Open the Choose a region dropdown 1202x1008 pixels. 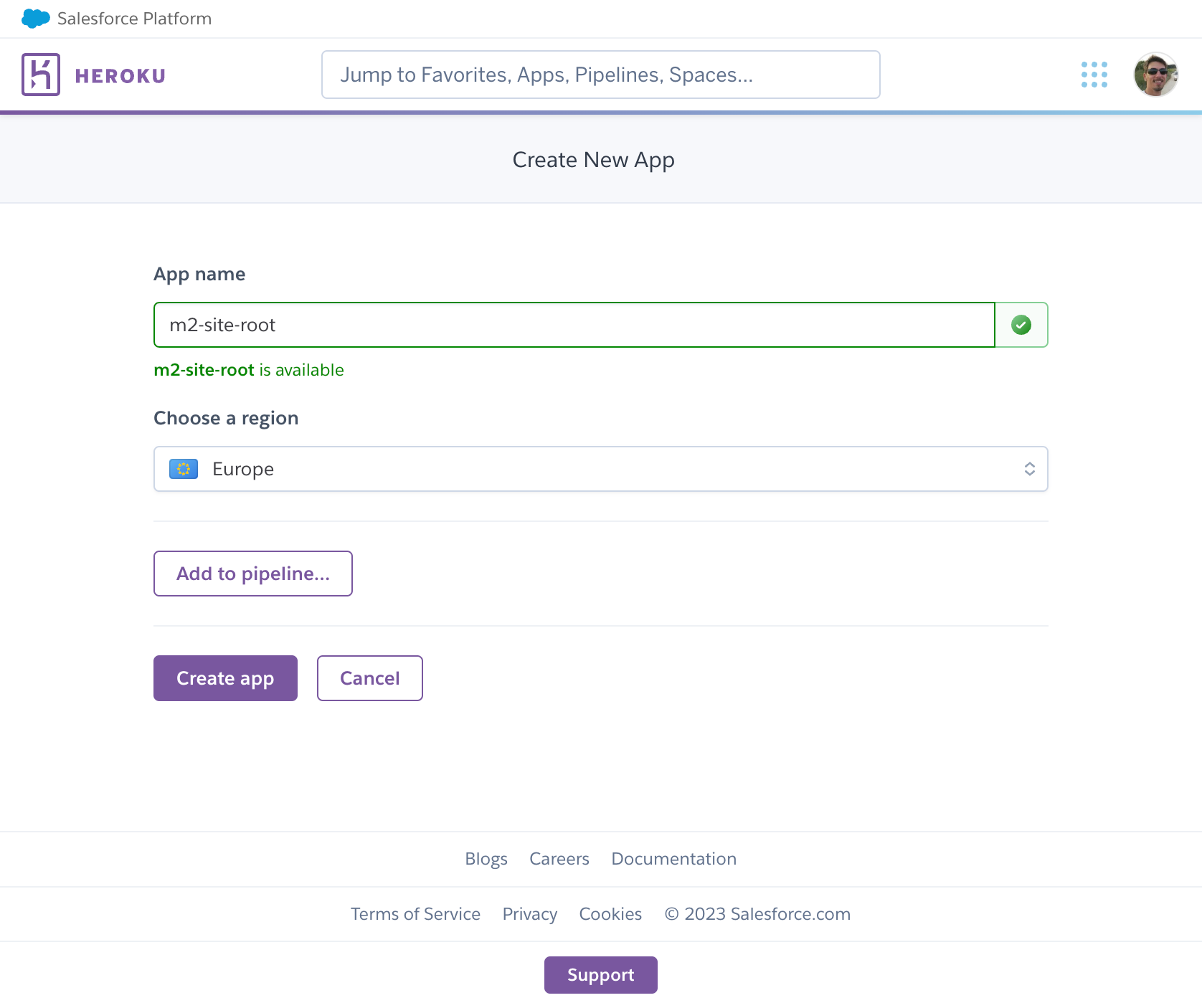pos(601,468)
